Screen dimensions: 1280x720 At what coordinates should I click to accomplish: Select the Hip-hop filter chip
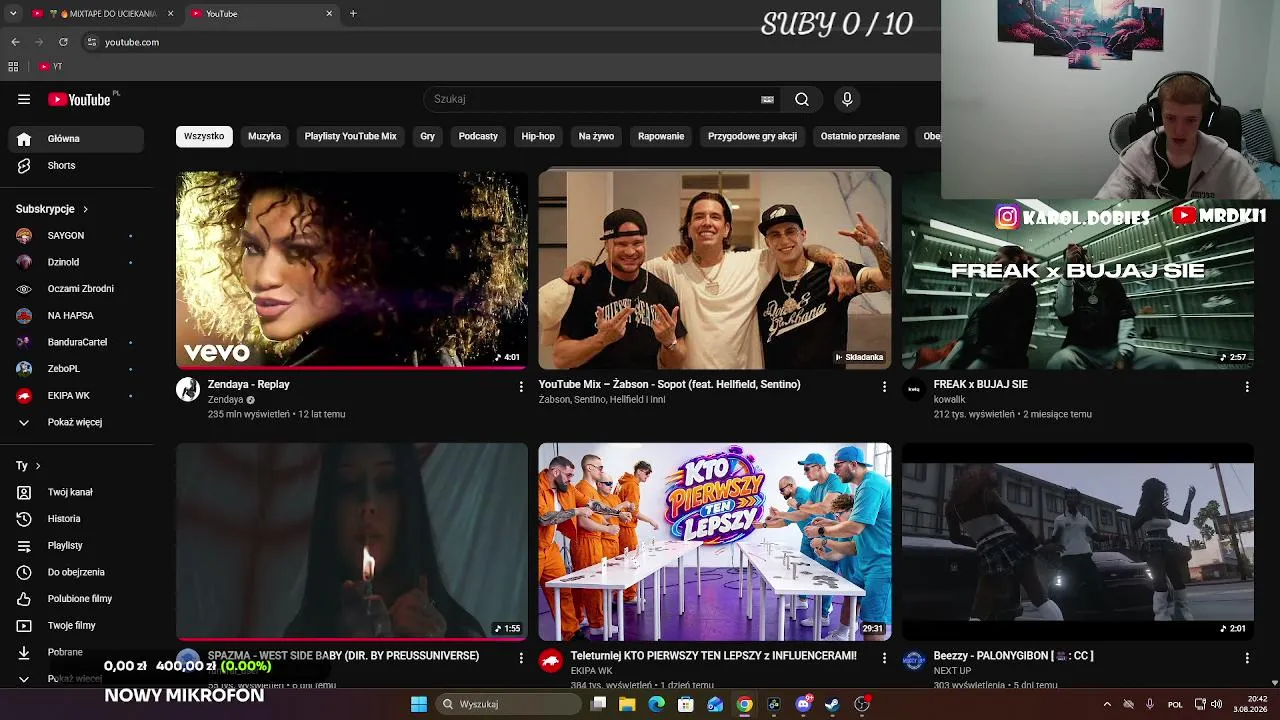(538, 136)
